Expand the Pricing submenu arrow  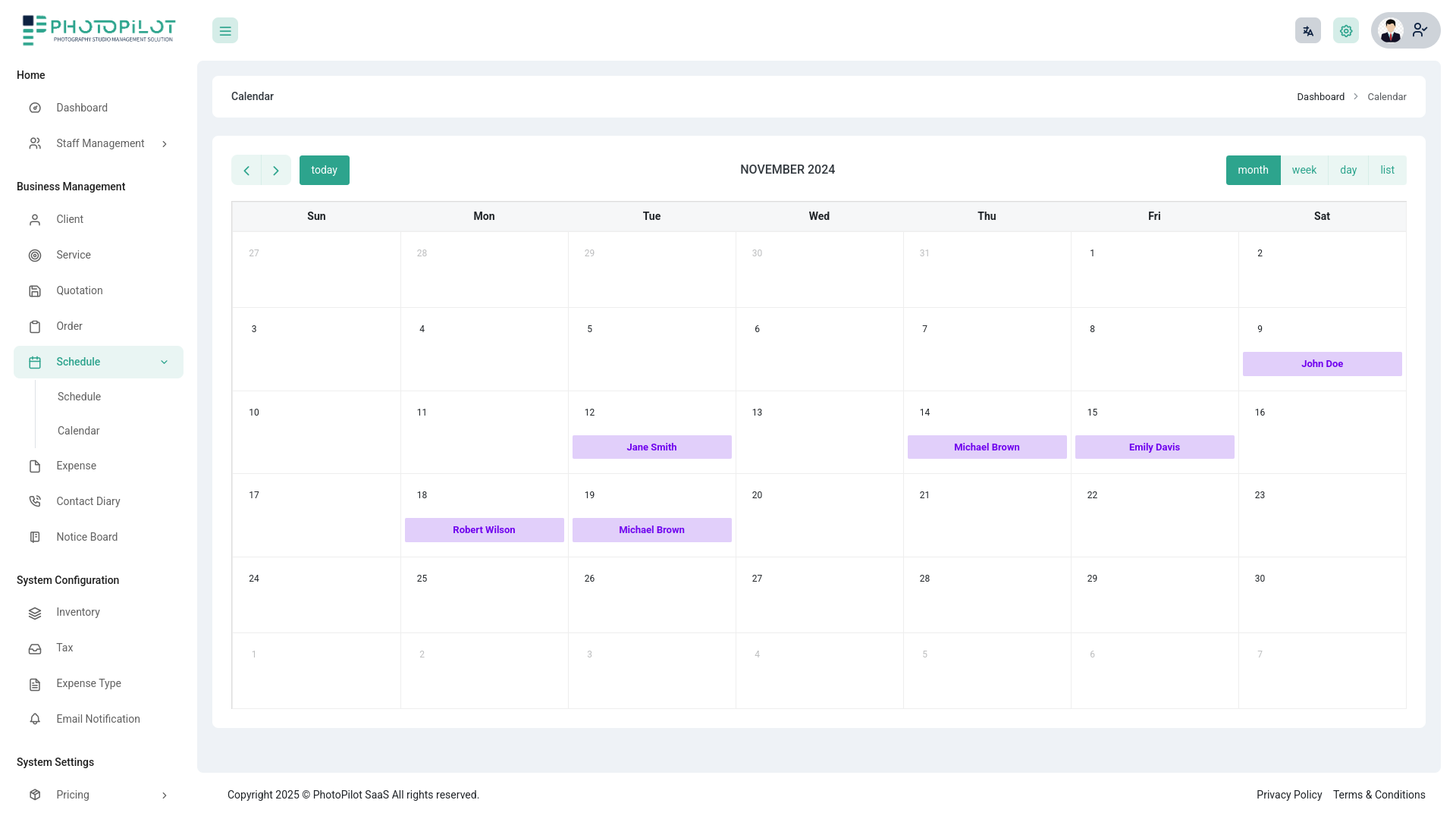point(165,795)
